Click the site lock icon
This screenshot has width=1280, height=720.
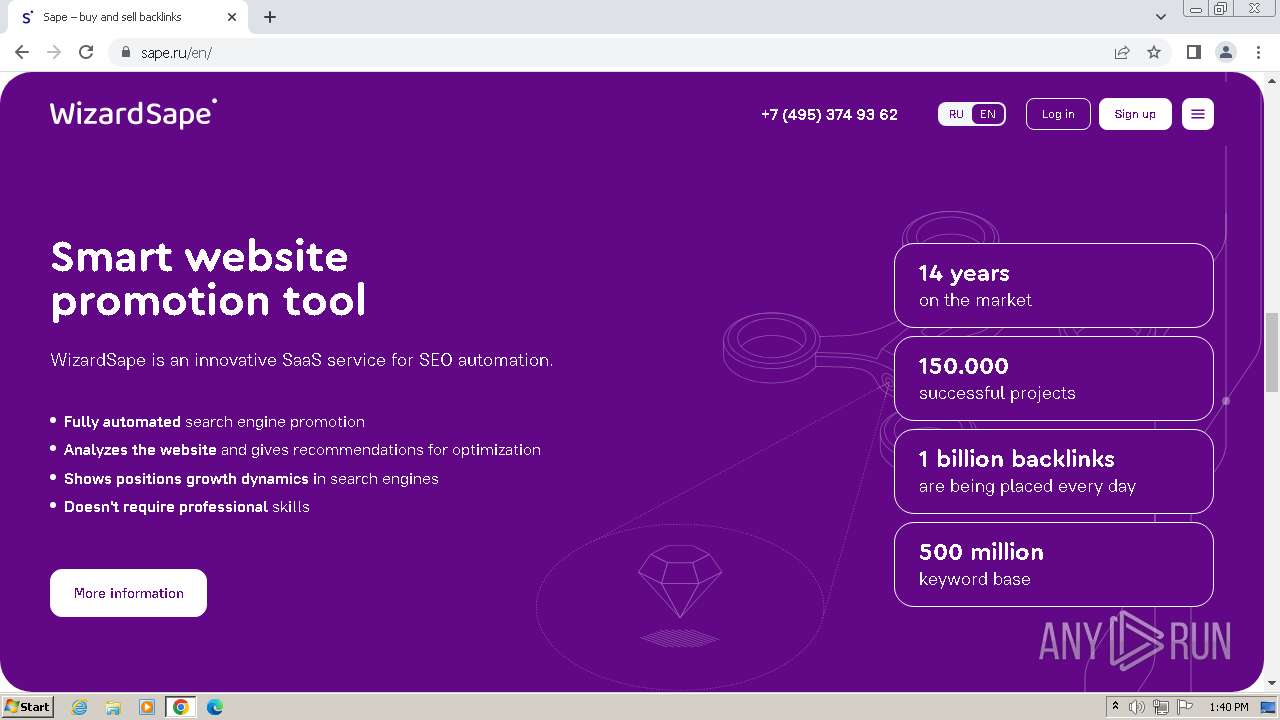(x=126, y=52)
